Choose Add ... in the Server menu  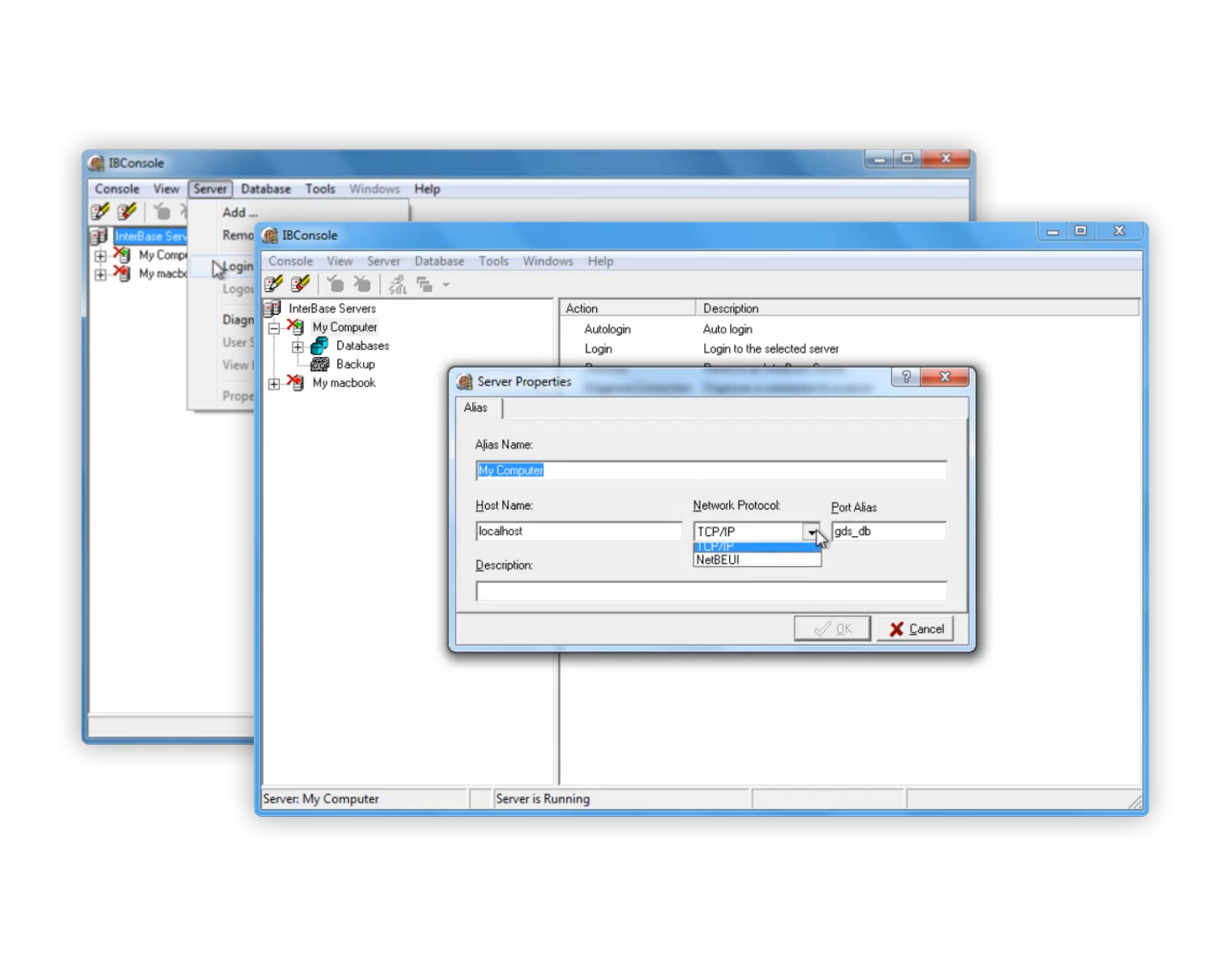240,213
